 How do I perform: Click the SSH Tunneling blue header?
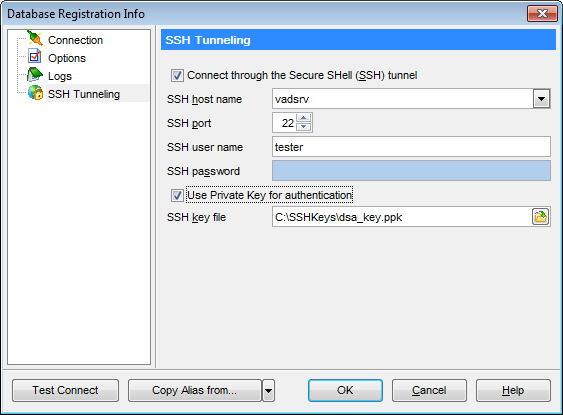(358, 40)
